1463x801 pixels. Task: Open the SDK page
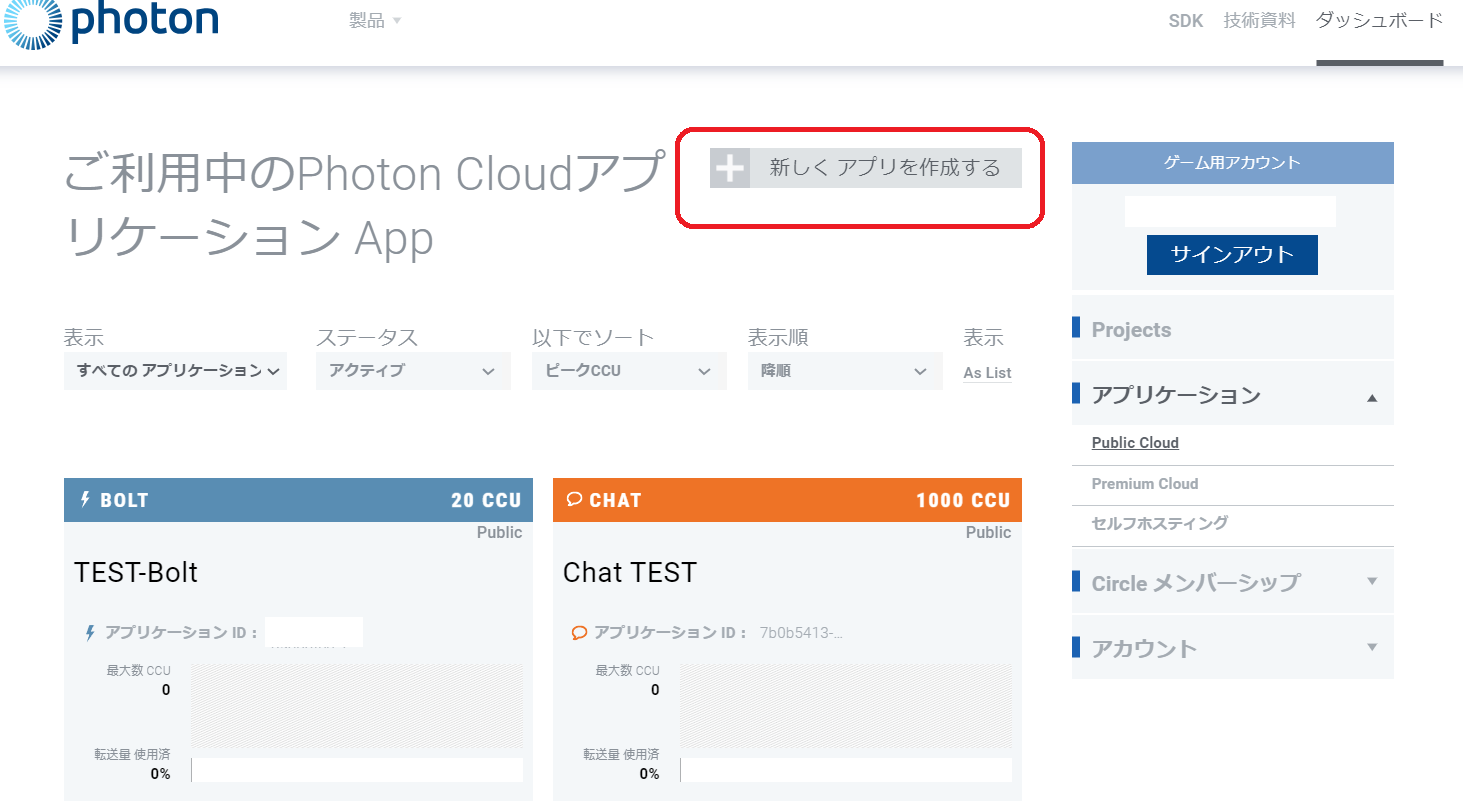1186,20
